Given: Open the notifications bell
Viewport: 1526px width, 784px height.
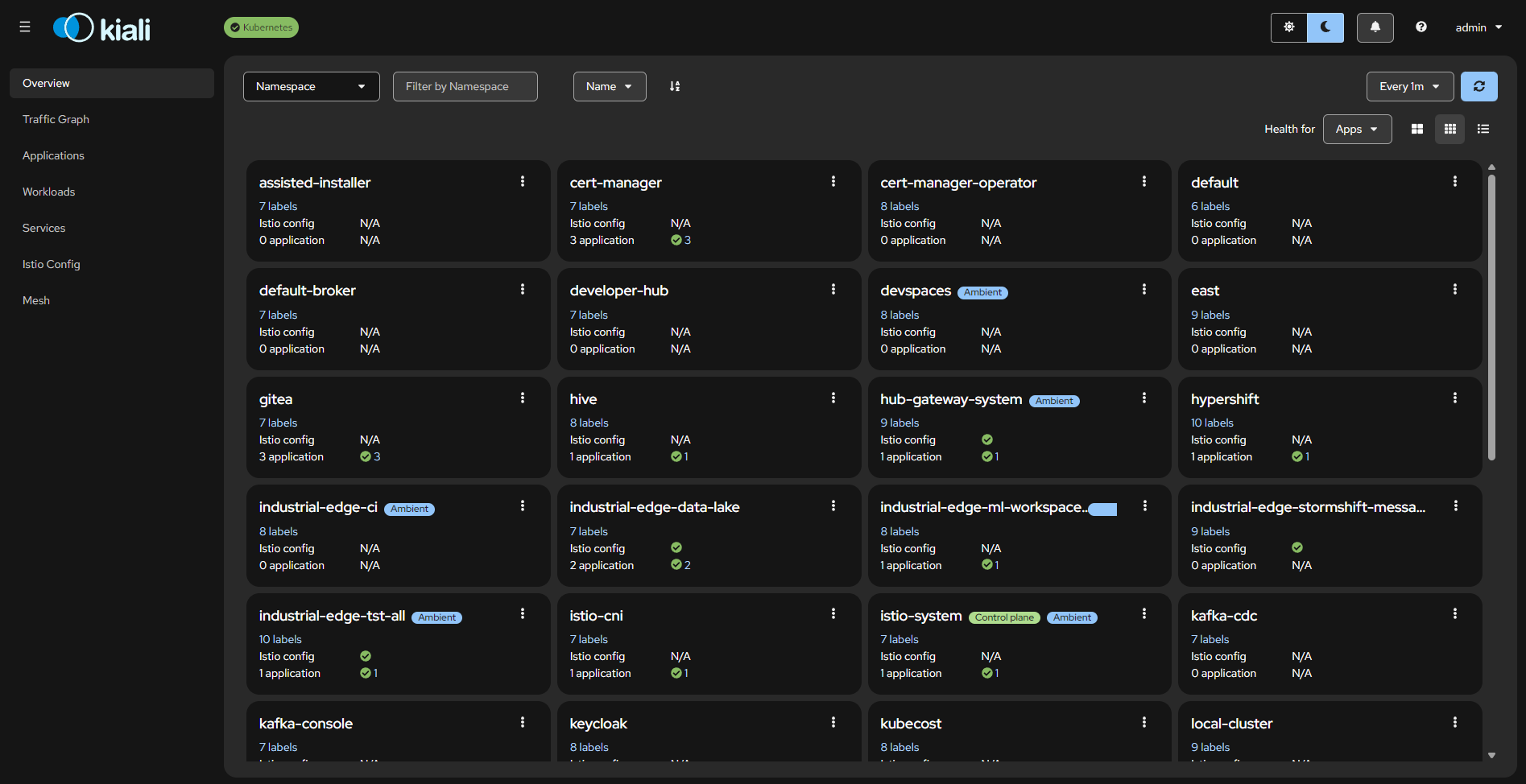Looking at the screenshot, I should coord(1375,27).
